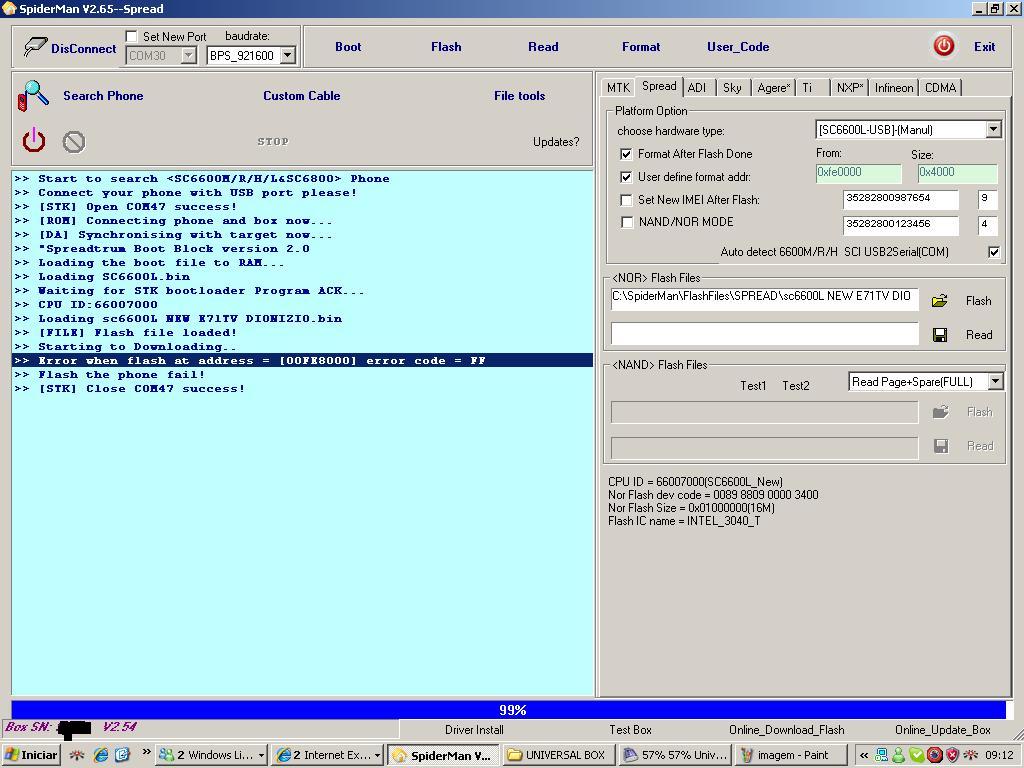Uncheck Format After Flash Done
1024x768 pixels.
(x=626, y=153)
